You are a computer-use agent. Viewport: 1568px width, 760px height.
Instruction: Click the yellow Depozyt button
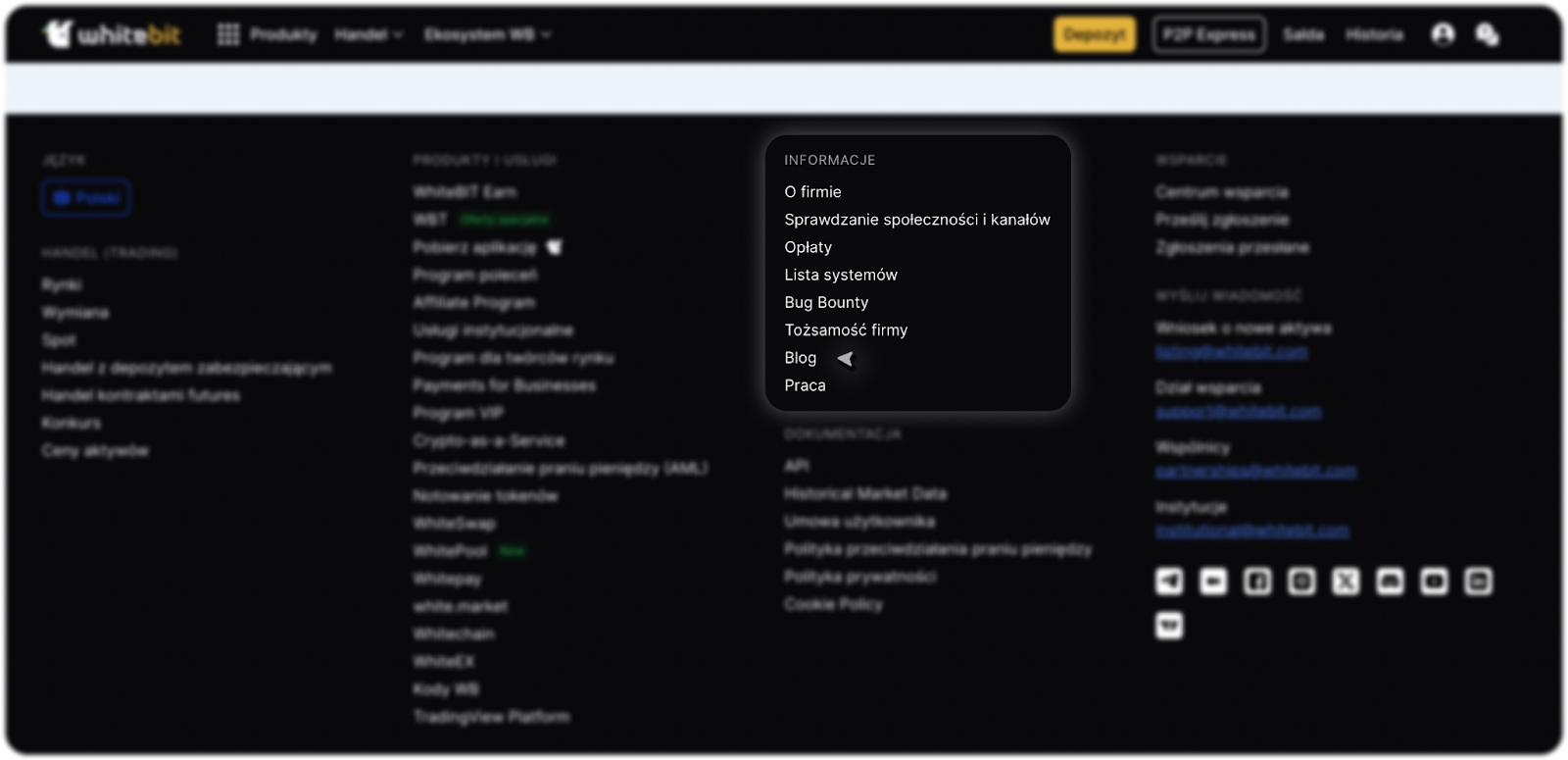click(1095, 34)
